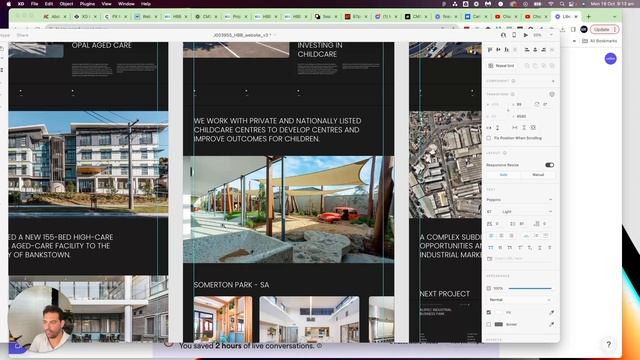Click the help question mark button

[x=608, y=344]
